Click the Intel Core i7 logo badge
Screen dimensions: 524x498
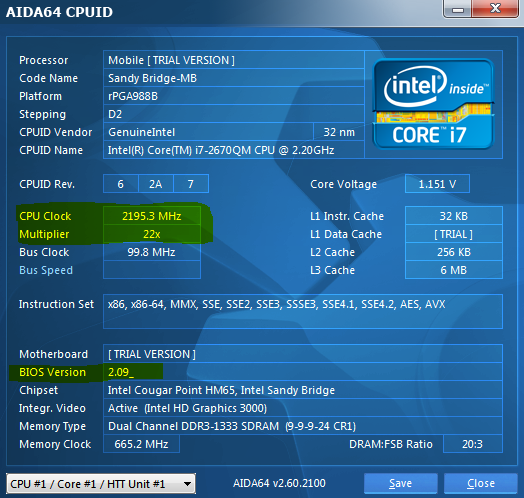point(433,104)
